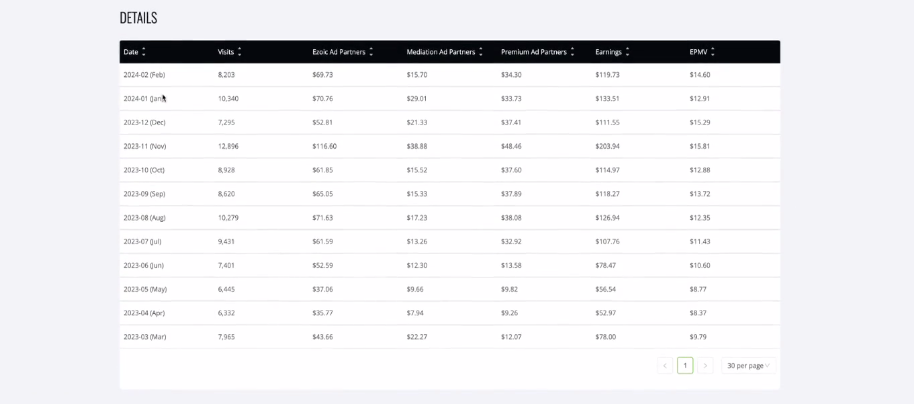Select the 2023-10 (Oct) date cell

(144, 170)
